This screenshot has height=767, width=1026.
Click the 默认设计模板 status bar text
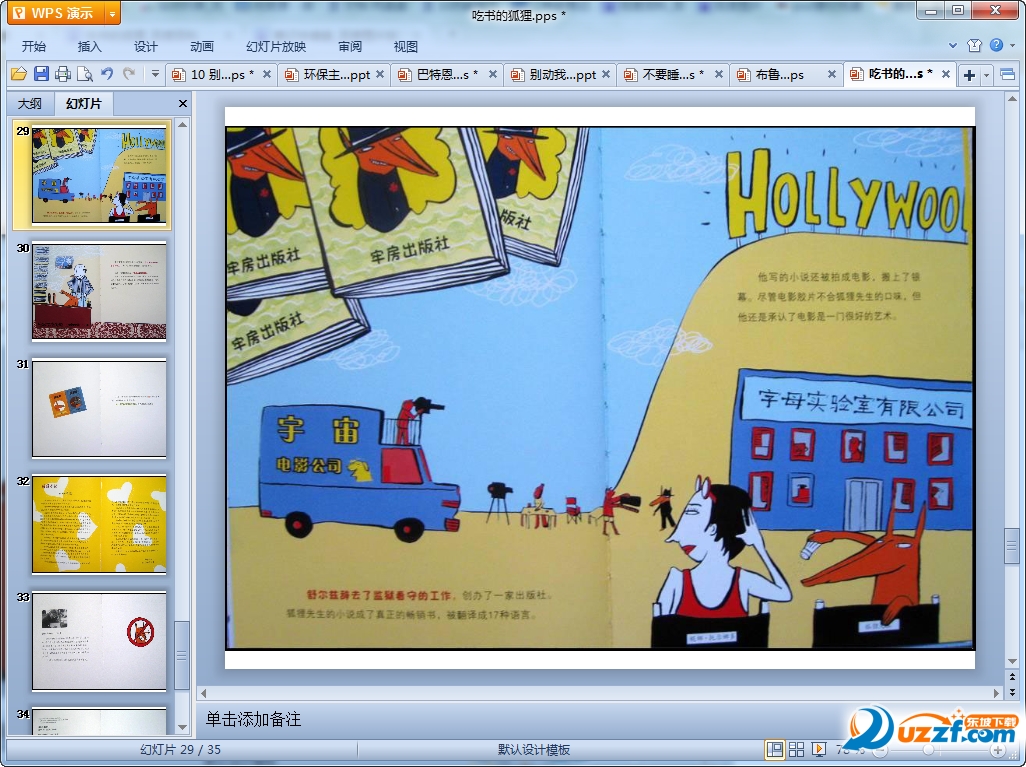coord(534,750)
